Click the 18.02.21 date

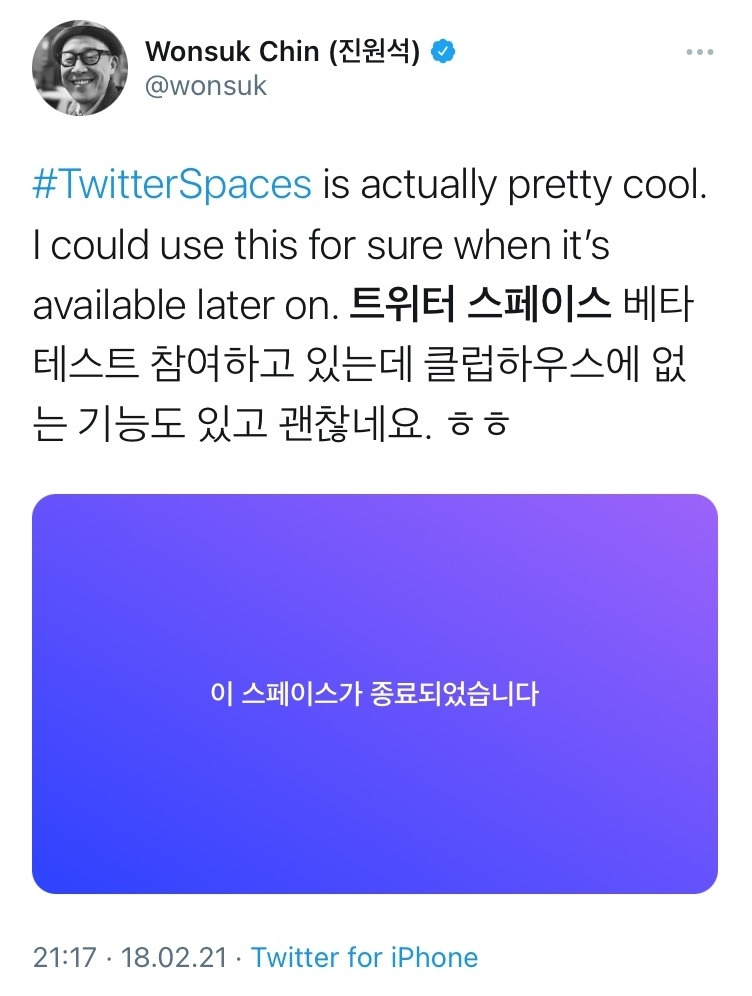[x=174, y=957]
